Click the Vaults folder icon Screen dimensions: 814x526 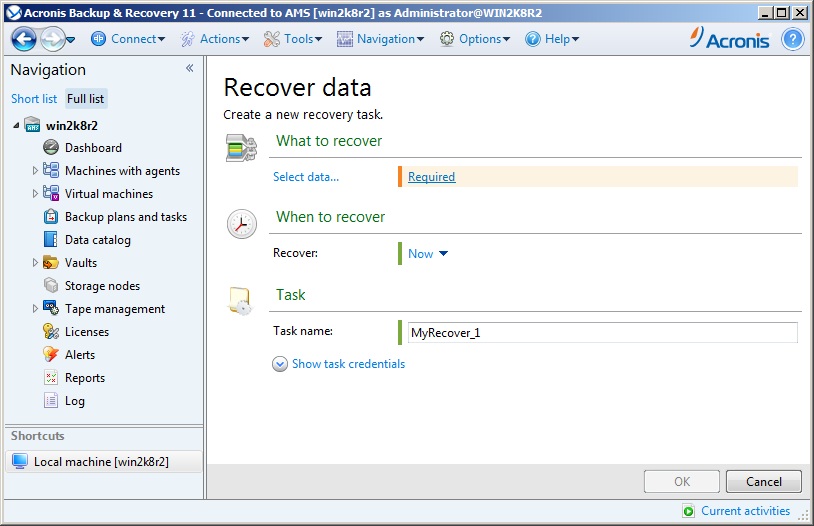pyautogui.click(x=51, y=262)
